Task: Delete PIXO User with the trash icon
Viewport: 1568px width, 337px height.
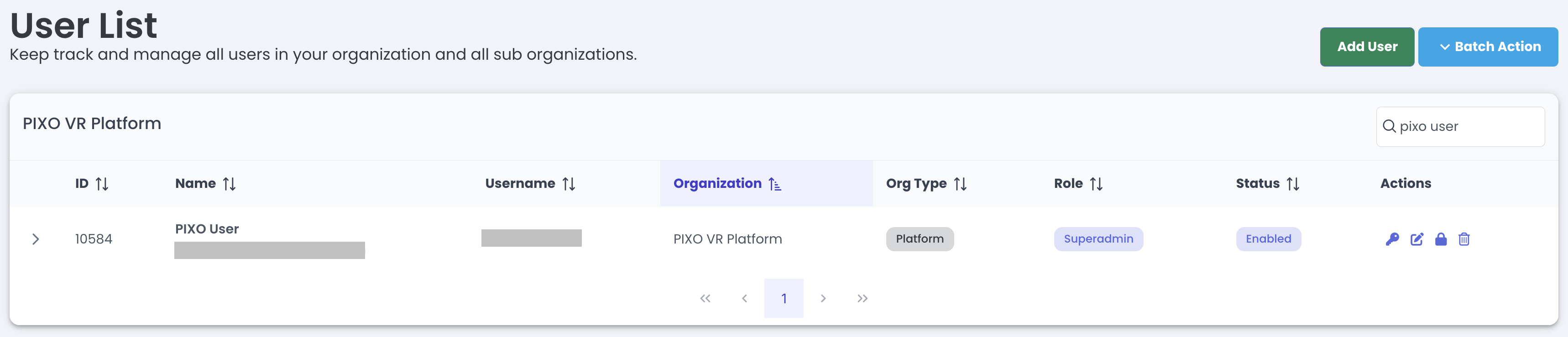Action: [1464, 239]
